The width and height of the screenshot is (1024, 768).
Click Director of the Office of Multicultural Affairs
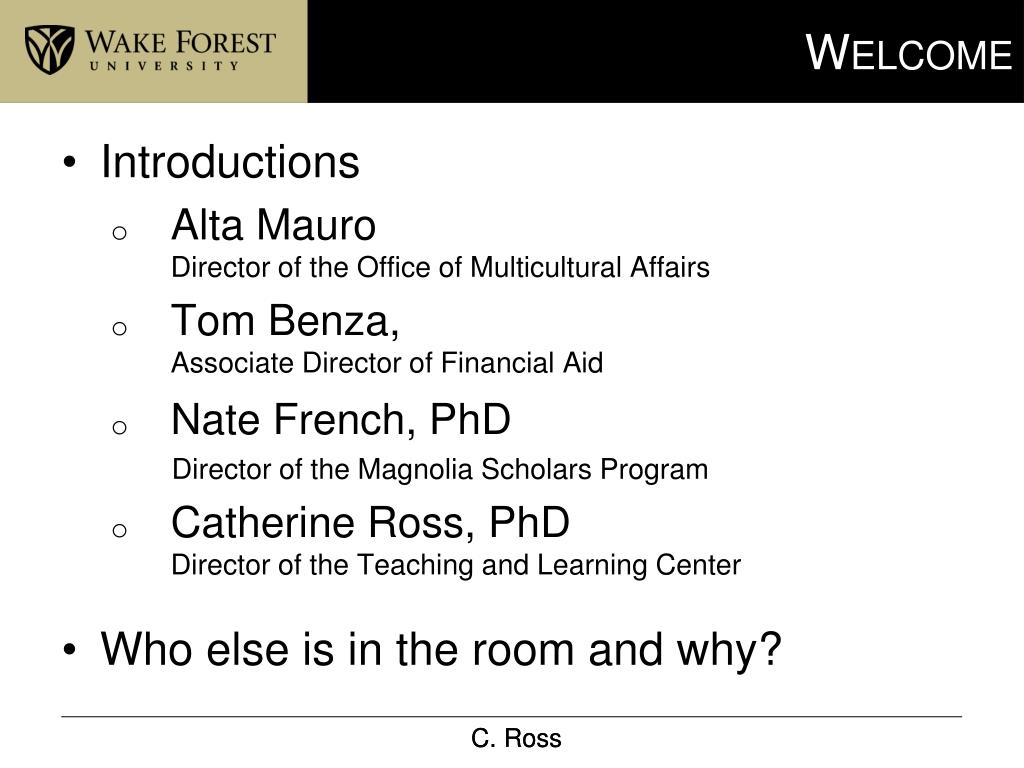440,267
